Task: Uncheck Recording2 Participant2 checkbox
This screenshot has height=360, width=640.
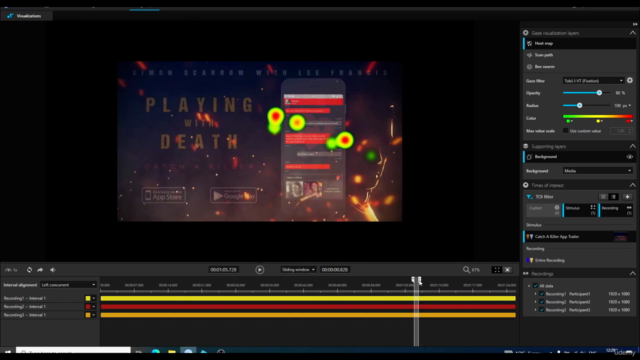Action: point(542,302)
